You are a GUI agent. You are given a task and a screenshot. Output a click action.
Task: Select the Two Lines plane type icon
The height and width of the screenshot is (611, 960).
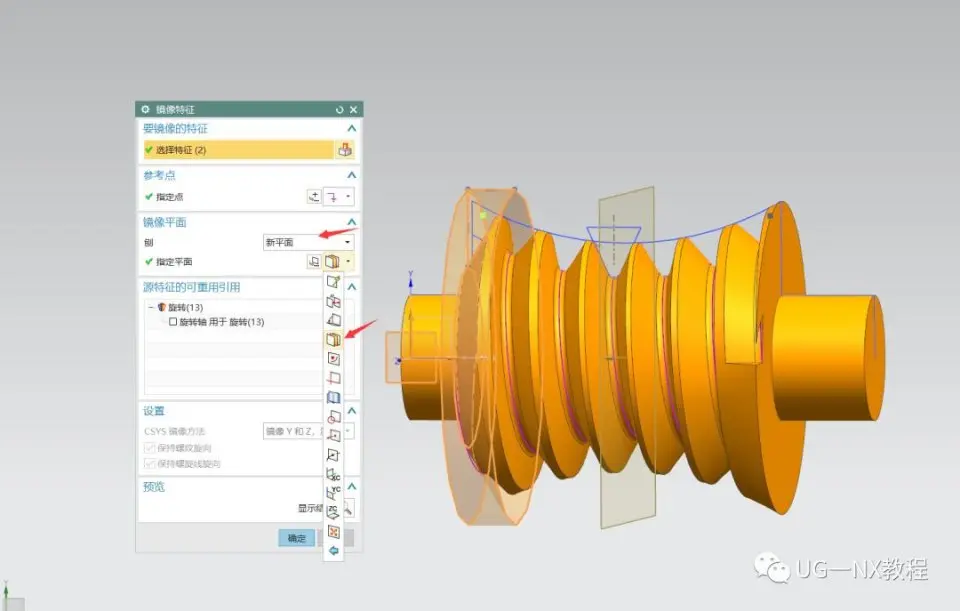(333, 378)
